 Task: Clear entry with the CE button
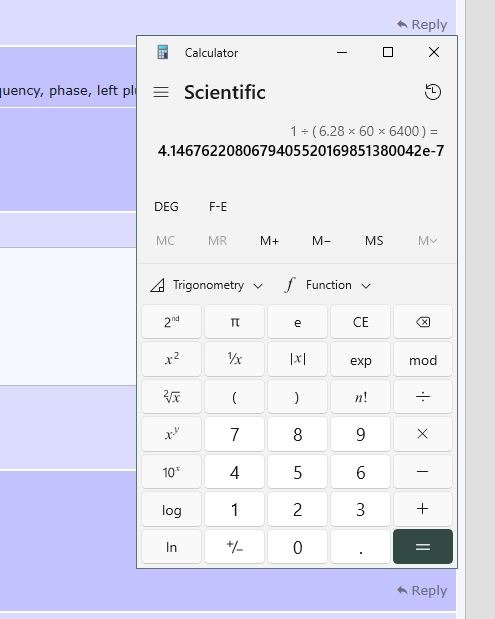360,322
